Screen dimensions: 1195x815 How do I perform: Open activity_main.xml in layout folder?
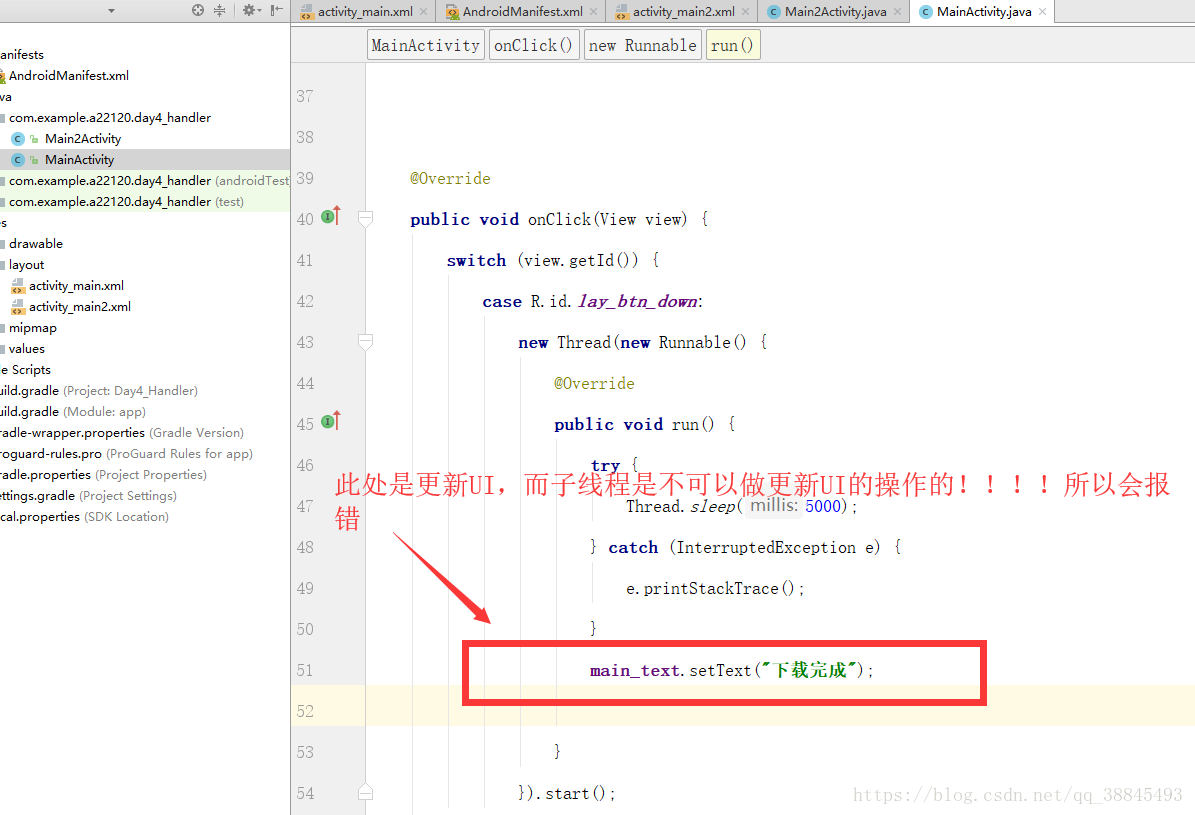click(x=76, y=285)
